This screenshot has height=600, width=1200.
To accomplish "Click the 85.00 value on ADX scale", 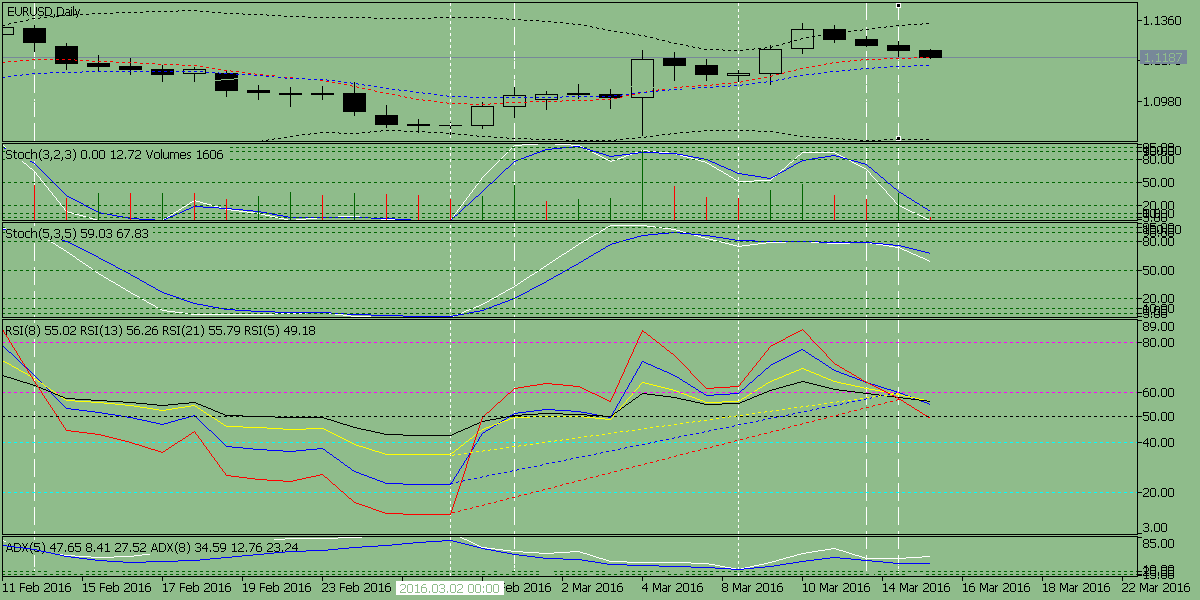I will [1160, 545].
